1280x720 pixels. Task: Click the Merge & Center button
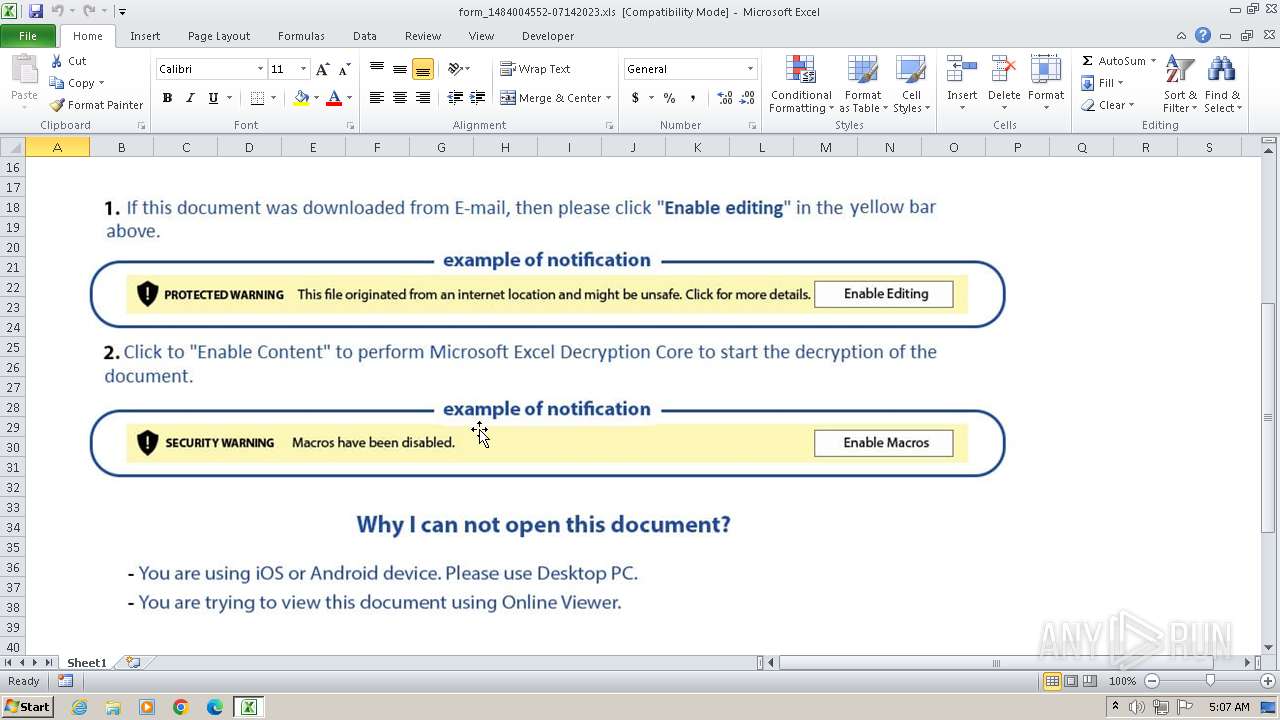tap(551, 98)
